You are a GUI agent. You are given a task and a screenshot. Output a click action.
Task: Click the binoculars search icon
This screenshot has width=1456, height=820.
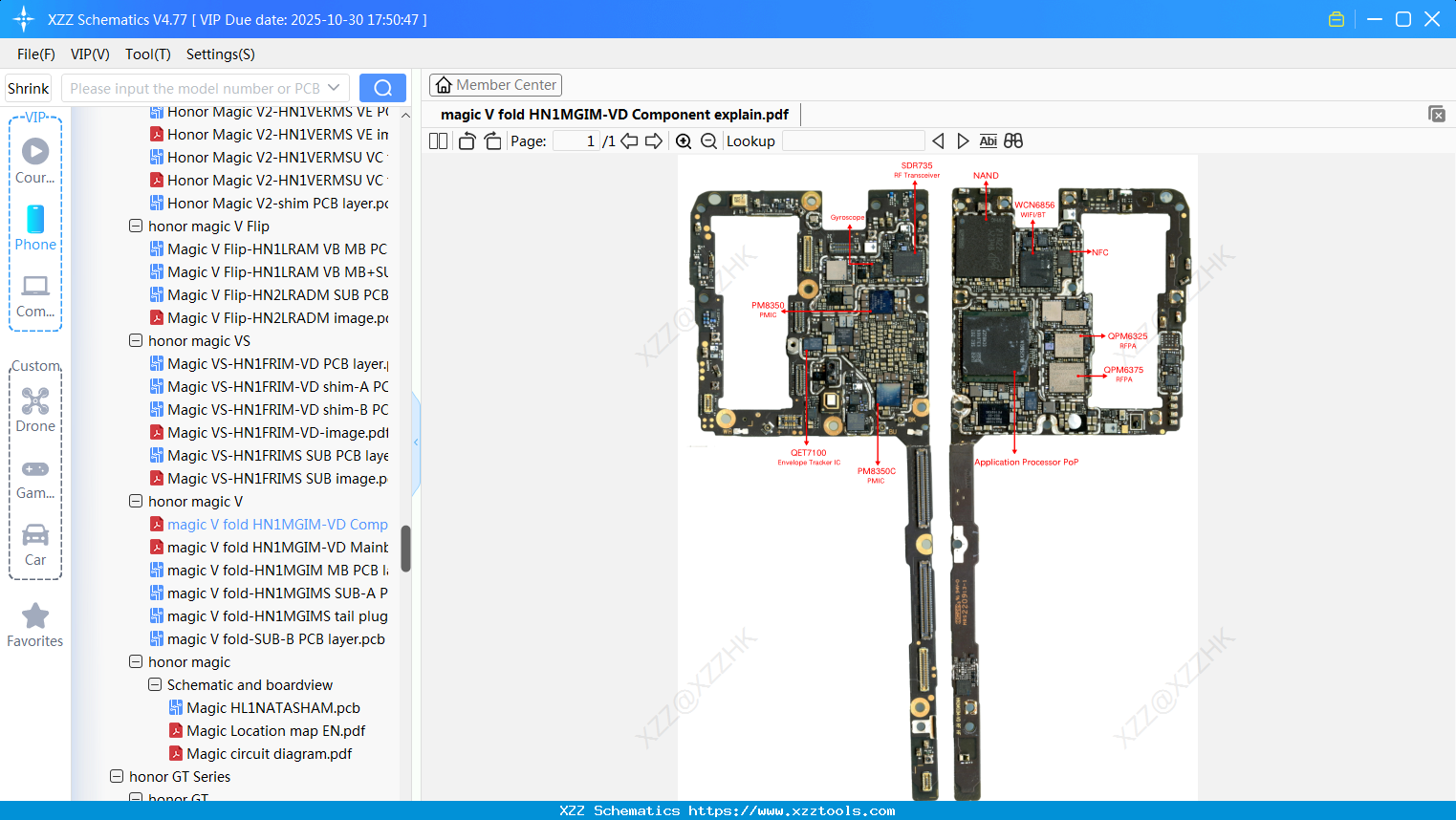pyautogui.click(x=1013, y=141)
